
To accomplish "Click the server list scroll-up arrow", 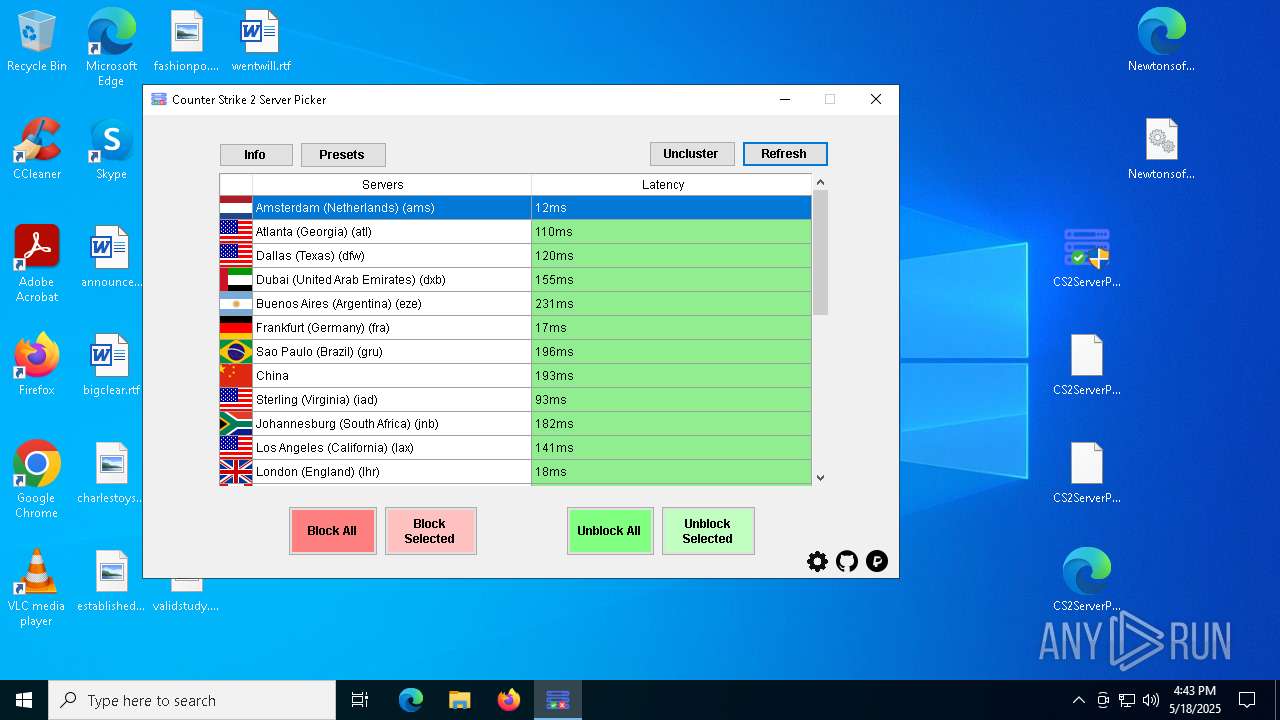I will (x=820, y=182).
